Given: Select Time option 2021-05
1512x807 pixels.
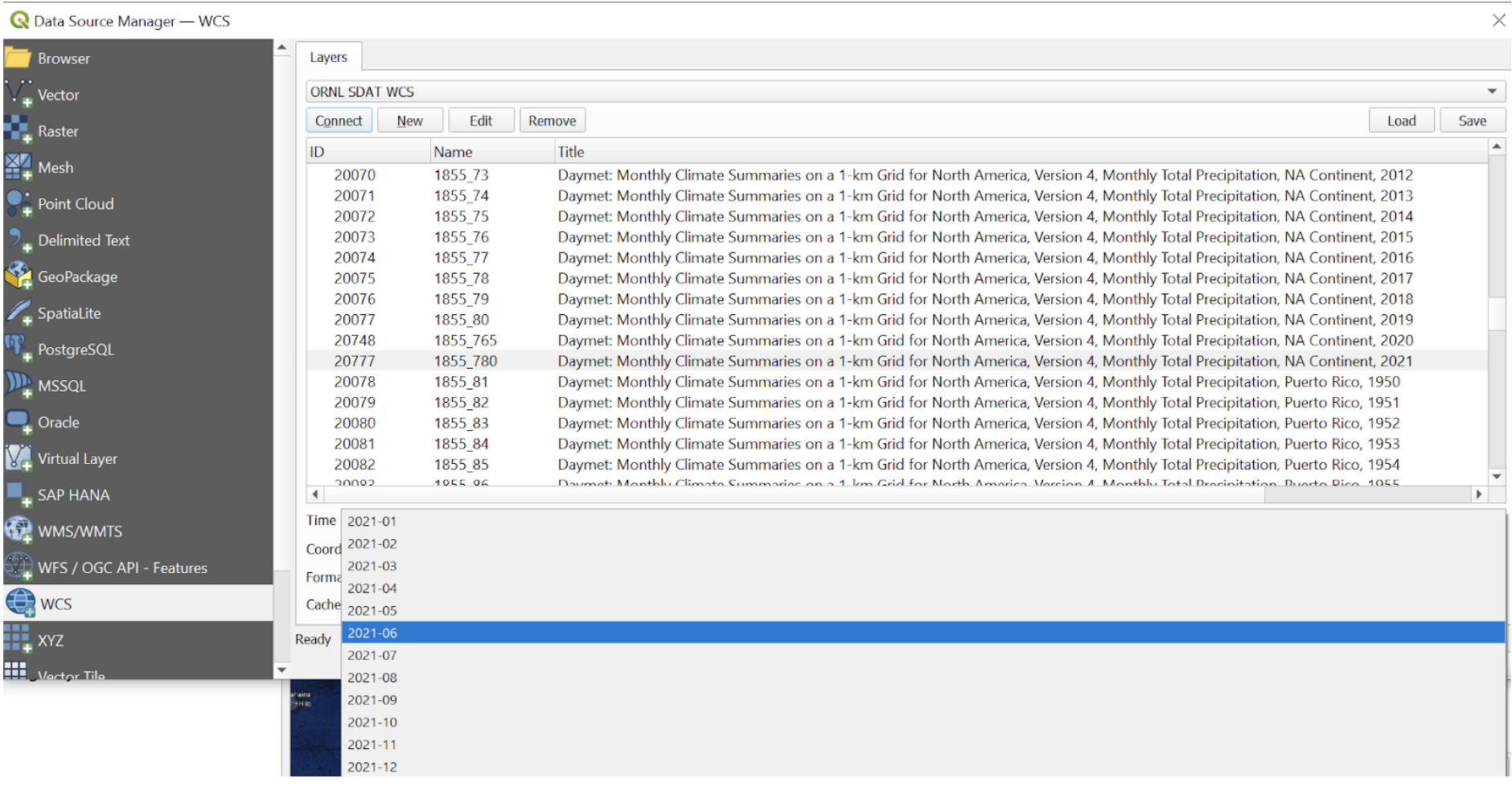Looking at the screenshot, I should point(922,610).
